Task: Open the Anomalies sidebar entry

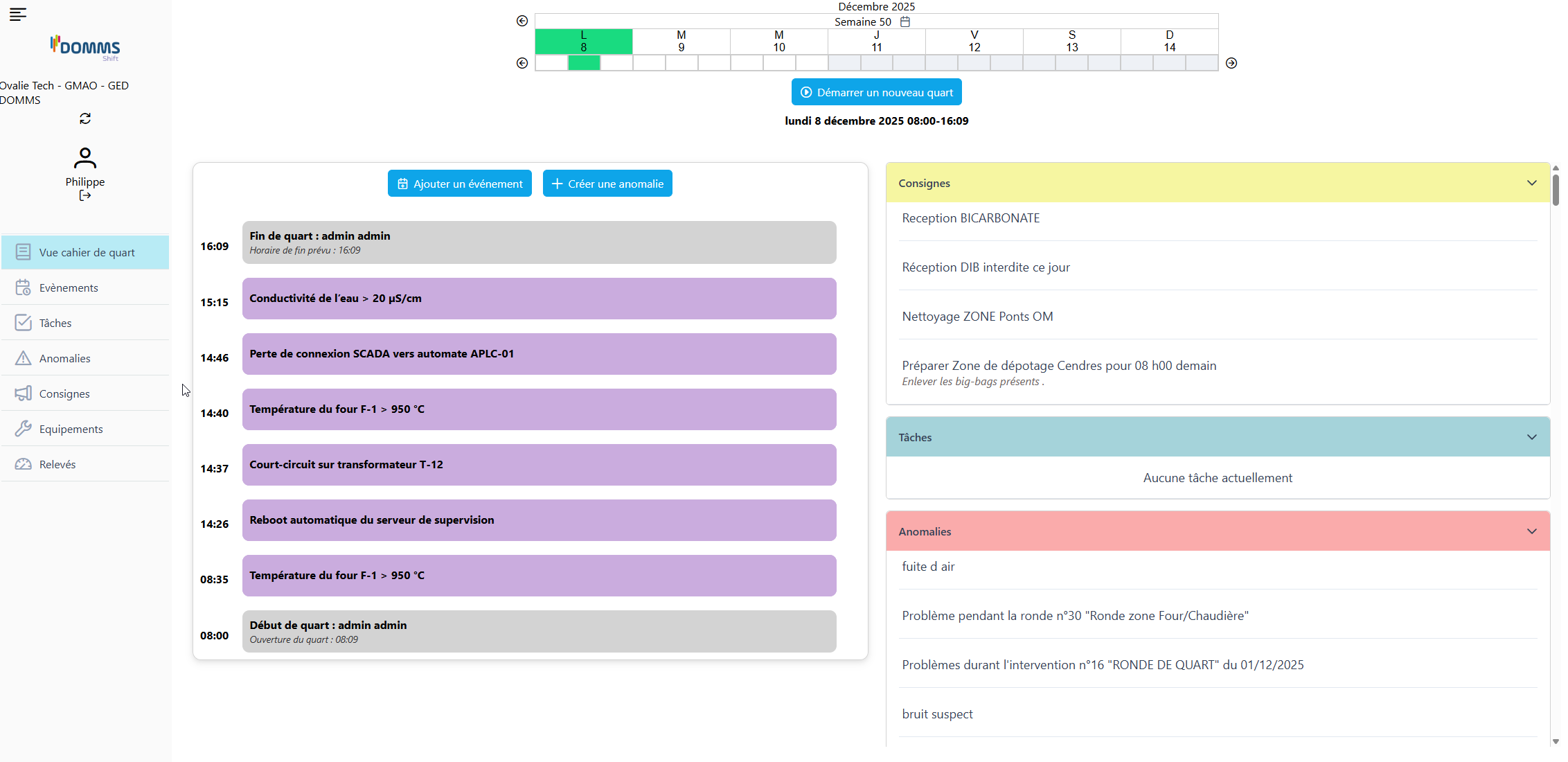Action: click(x=64, y=358)
